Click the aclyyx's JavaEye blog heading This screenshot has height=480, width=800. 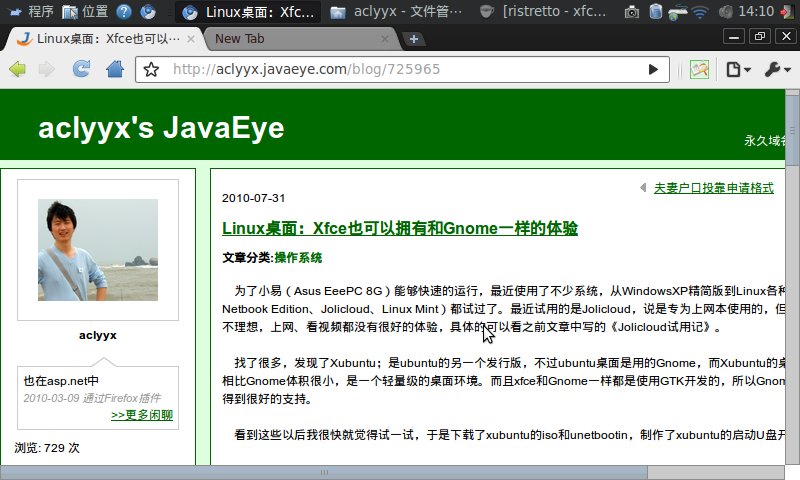pos(161,128)
